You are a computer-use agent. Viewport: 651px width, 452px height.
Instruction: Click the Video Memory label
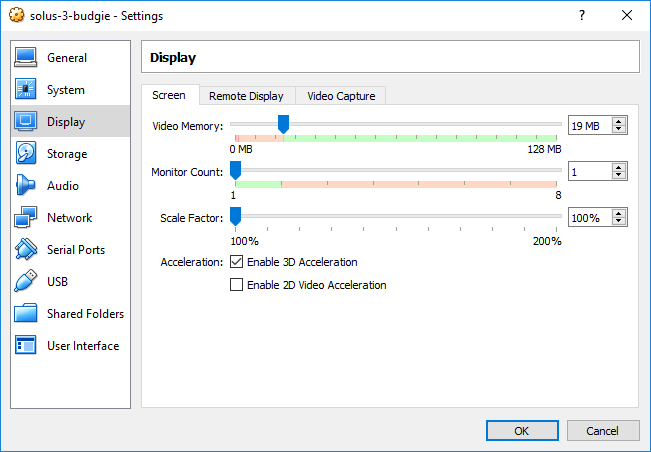pyautogui.click(x=188, y=126)
